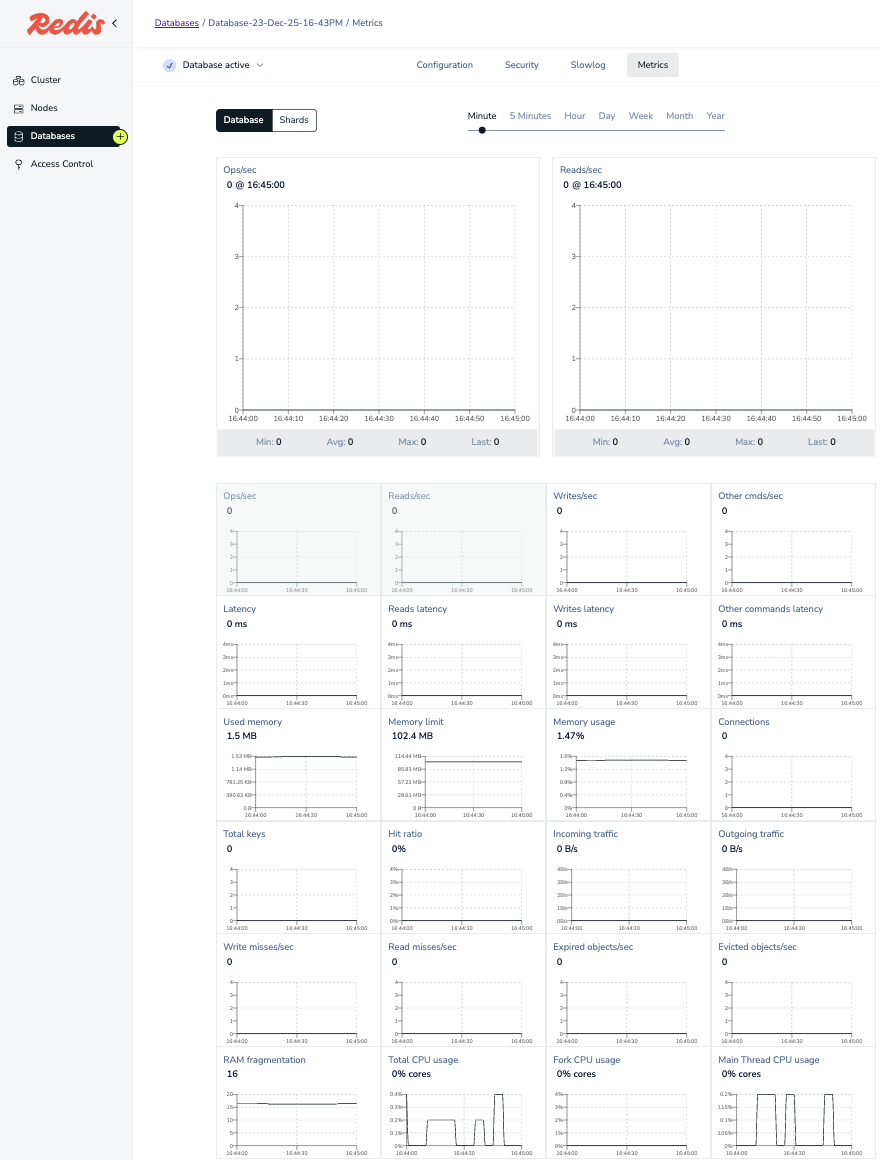Set the time range to 5 Minutes
This screenshot has height=1160, width=880.
click(x=530, y=116)
